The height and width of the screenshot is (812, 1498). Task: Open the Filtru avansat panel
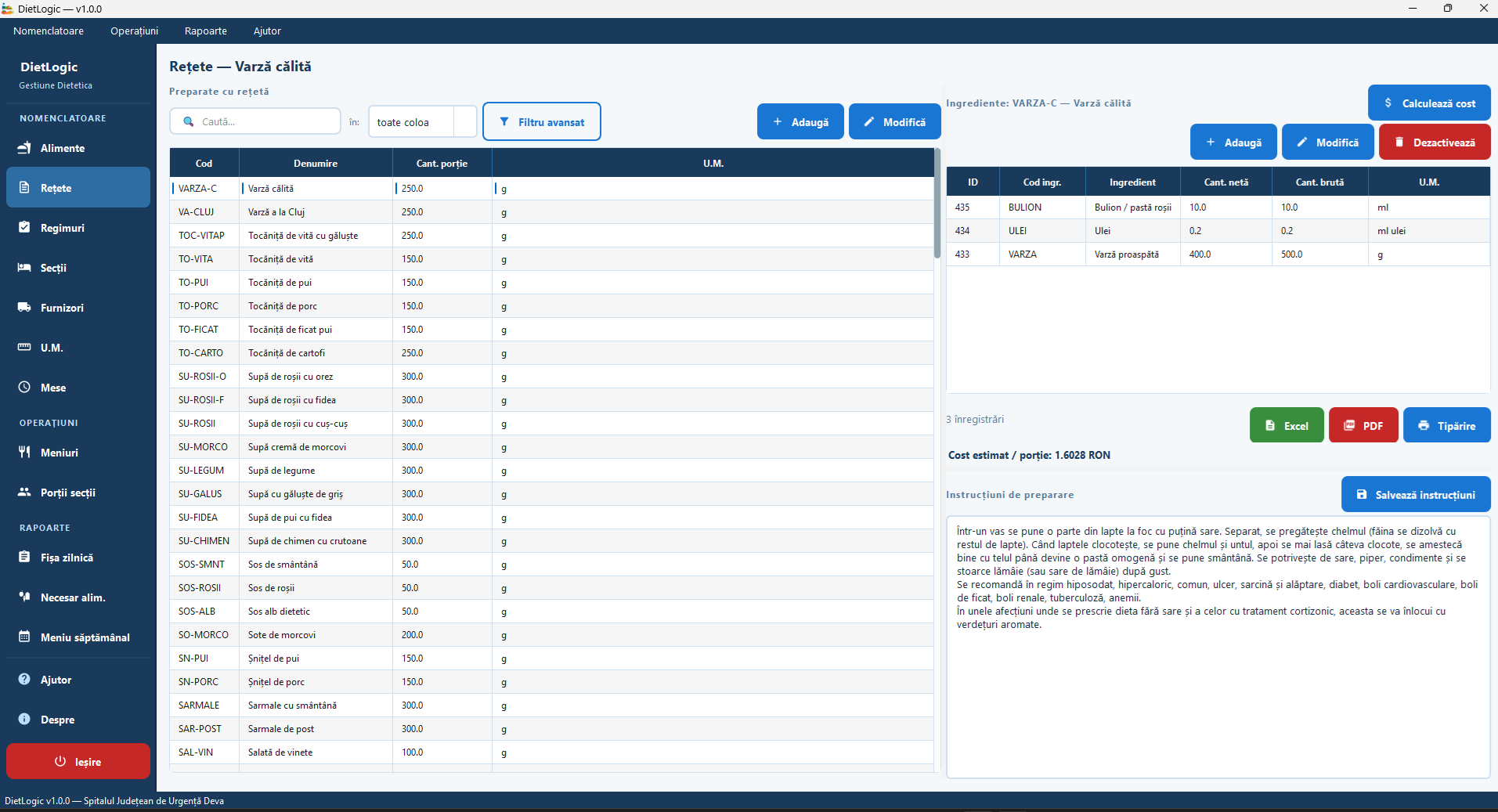point(542,122)
